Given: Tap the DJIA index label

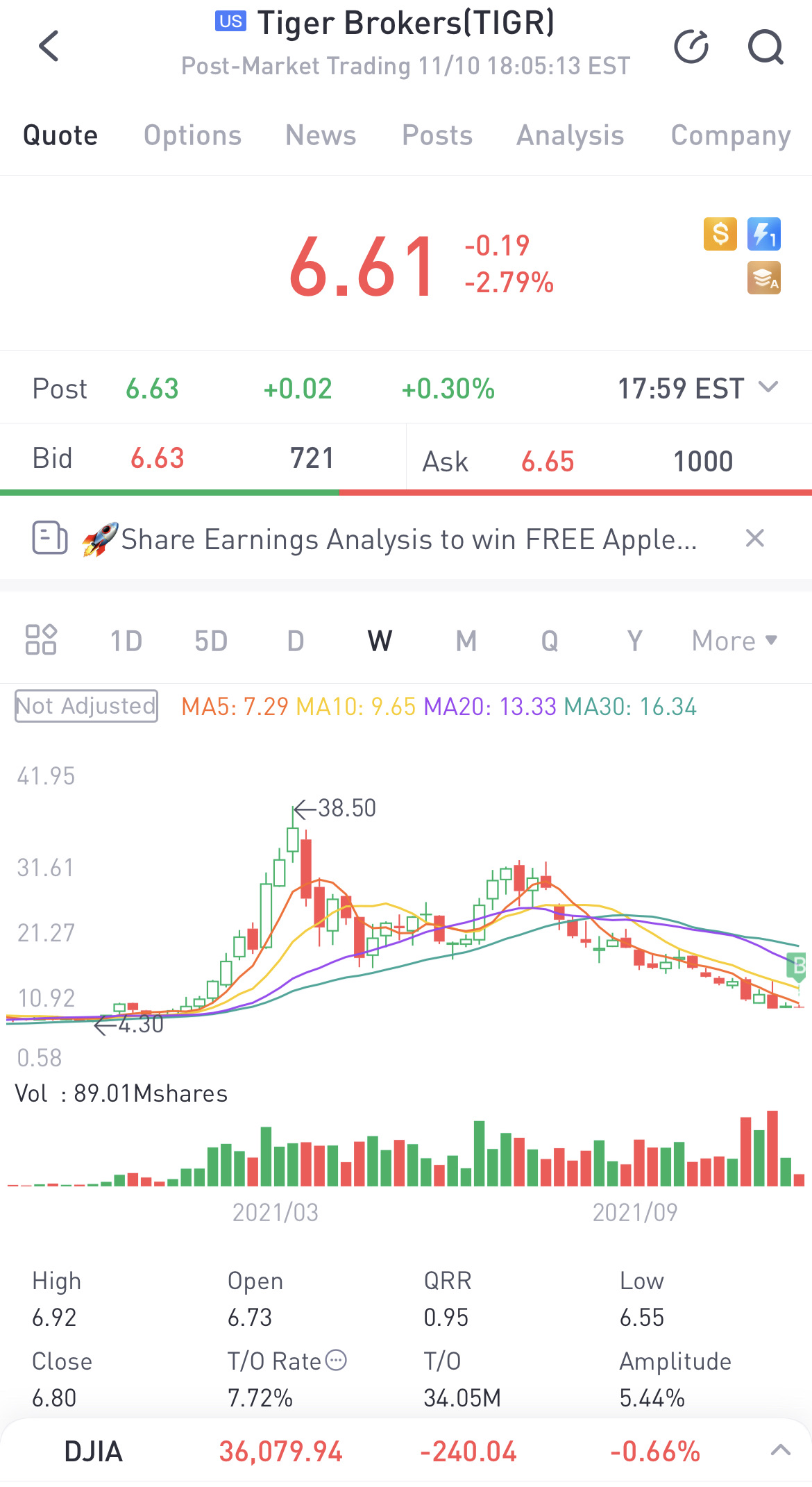Looking at the screenshot, I should point(94,1452).
